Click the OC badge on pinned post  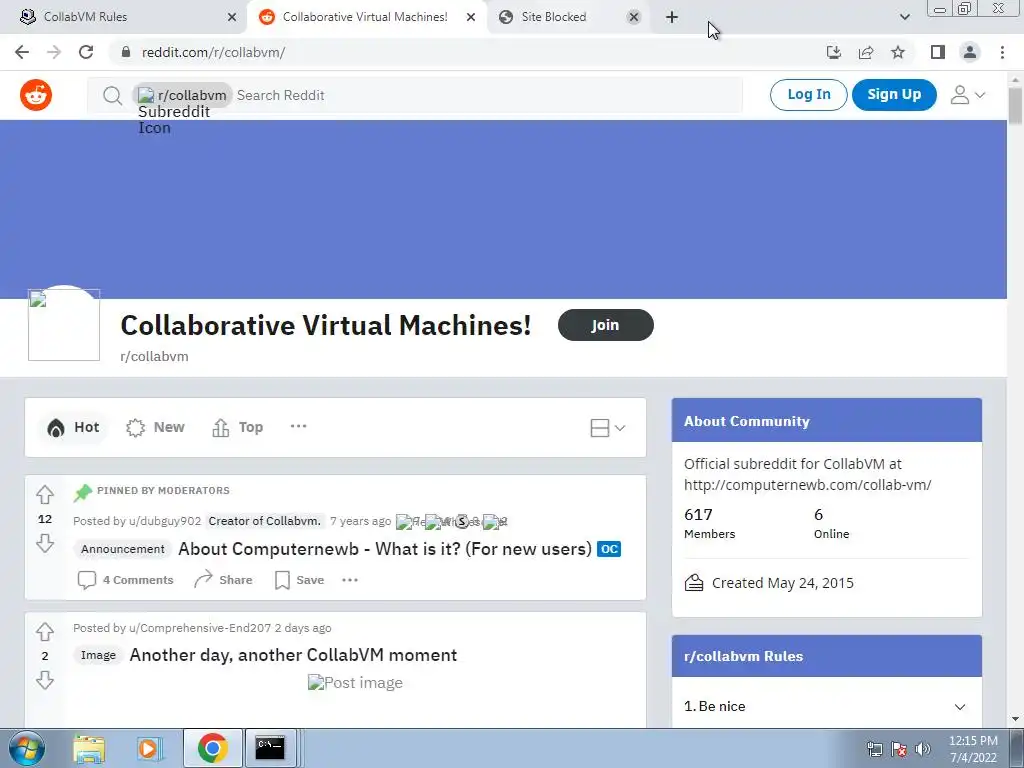[609, 549]
